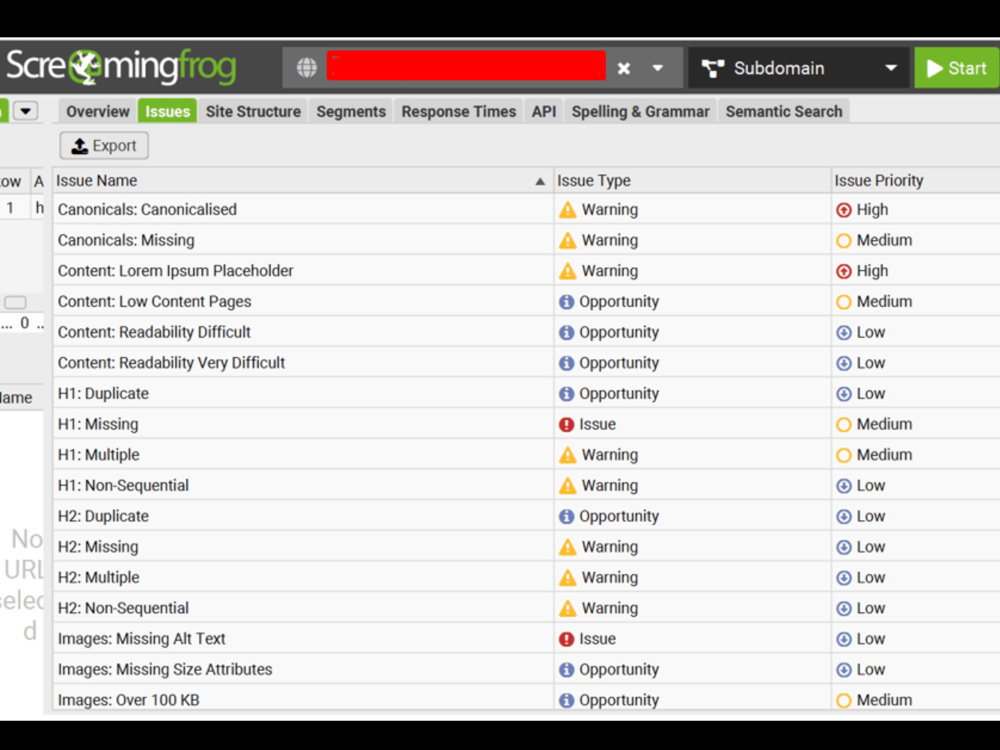Click warning icon for H1: Multiple
Viewport: 1000px width, 750px height.
(x=567, y=455)
